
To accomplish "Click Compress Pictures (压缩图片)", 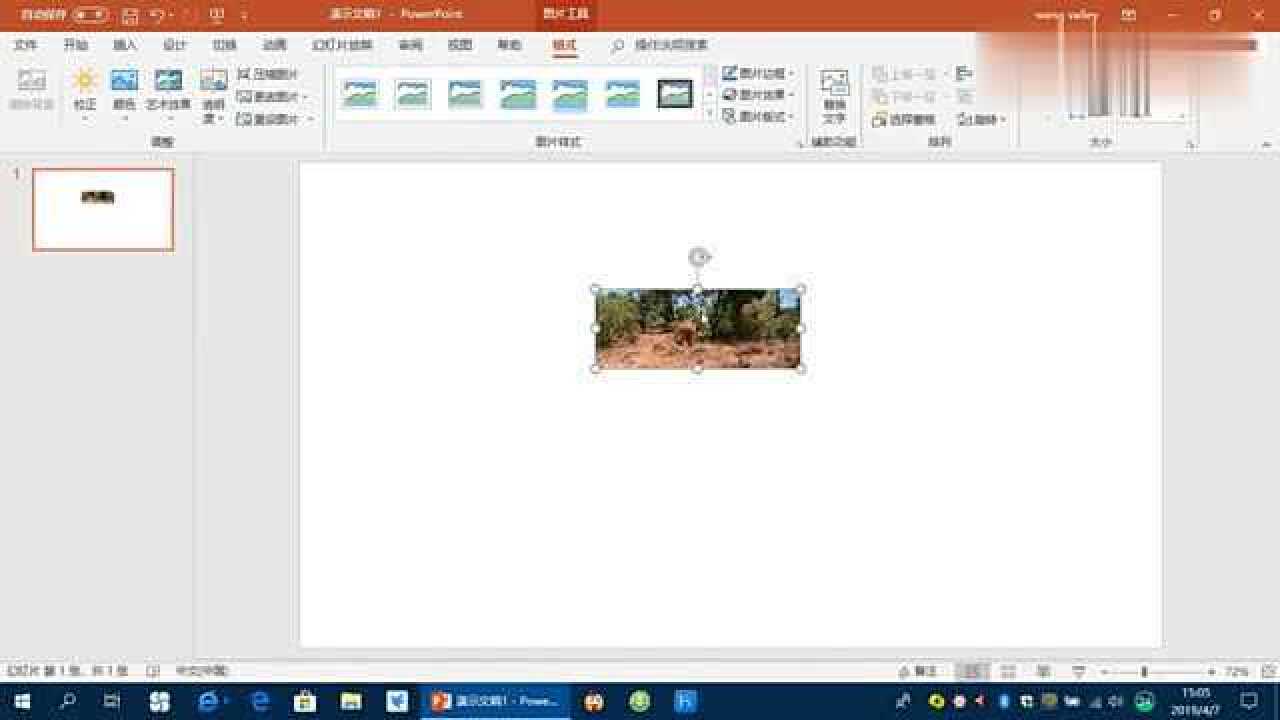I will tap(268, 74).
